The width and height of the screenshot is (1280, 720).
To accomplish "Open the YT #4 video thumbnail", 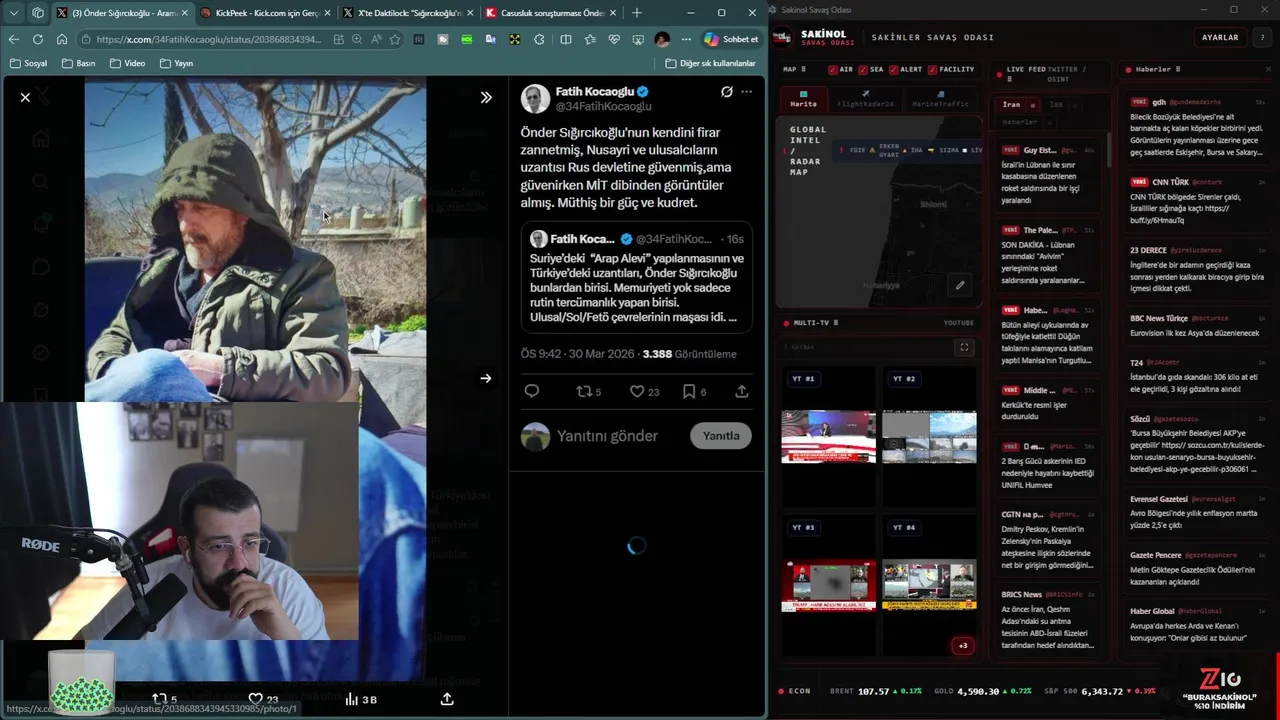I will (929, 585).
